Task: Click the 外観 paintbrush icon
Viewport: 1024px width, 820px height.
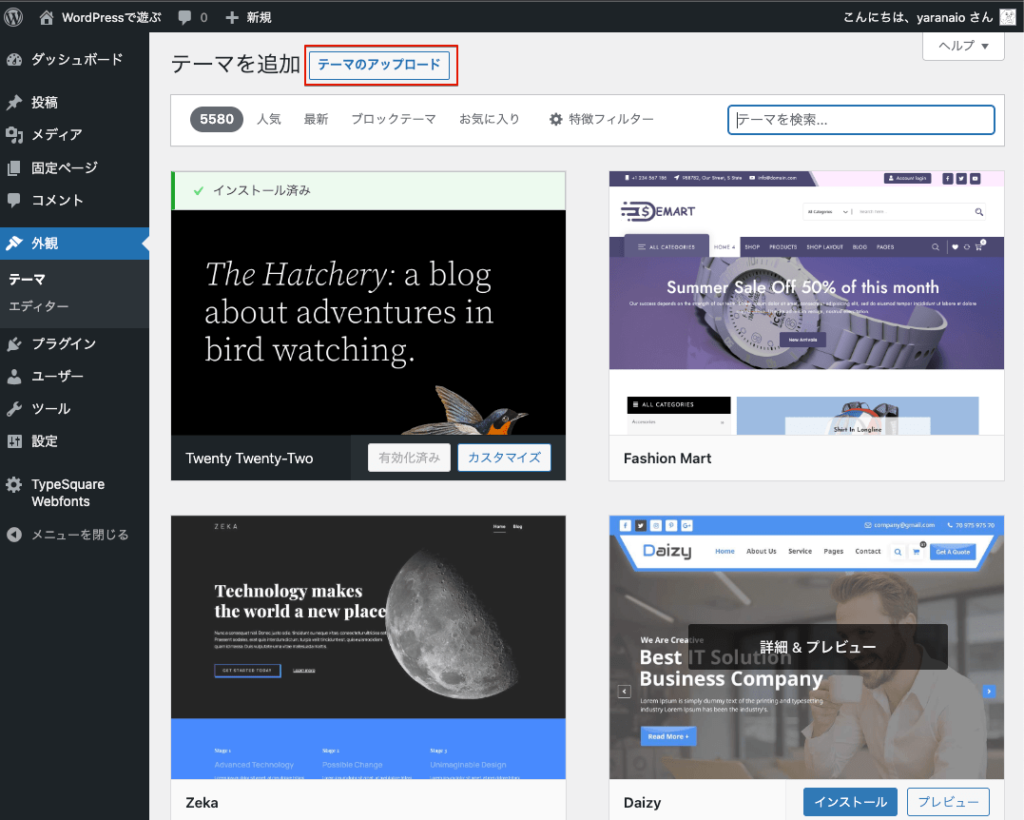Action: click(x=14, y=244)
